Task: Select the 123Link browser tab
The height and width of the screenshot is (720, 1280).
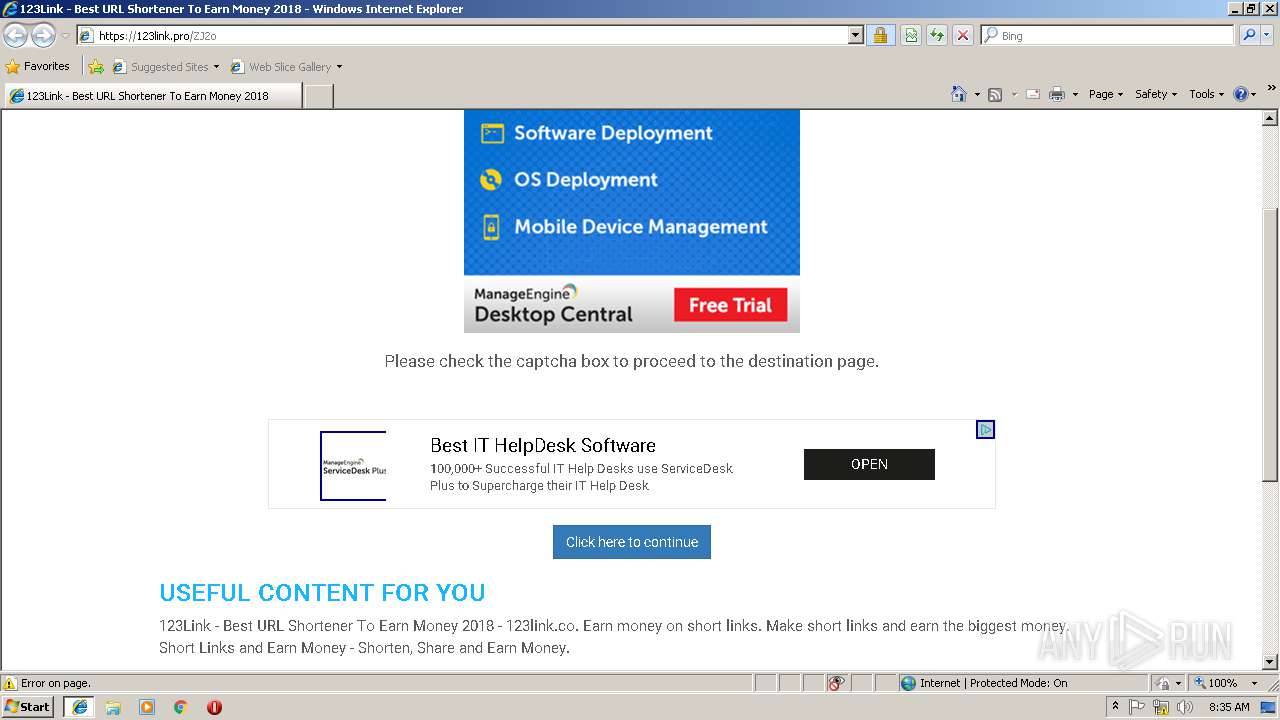Action: point(152,96)
